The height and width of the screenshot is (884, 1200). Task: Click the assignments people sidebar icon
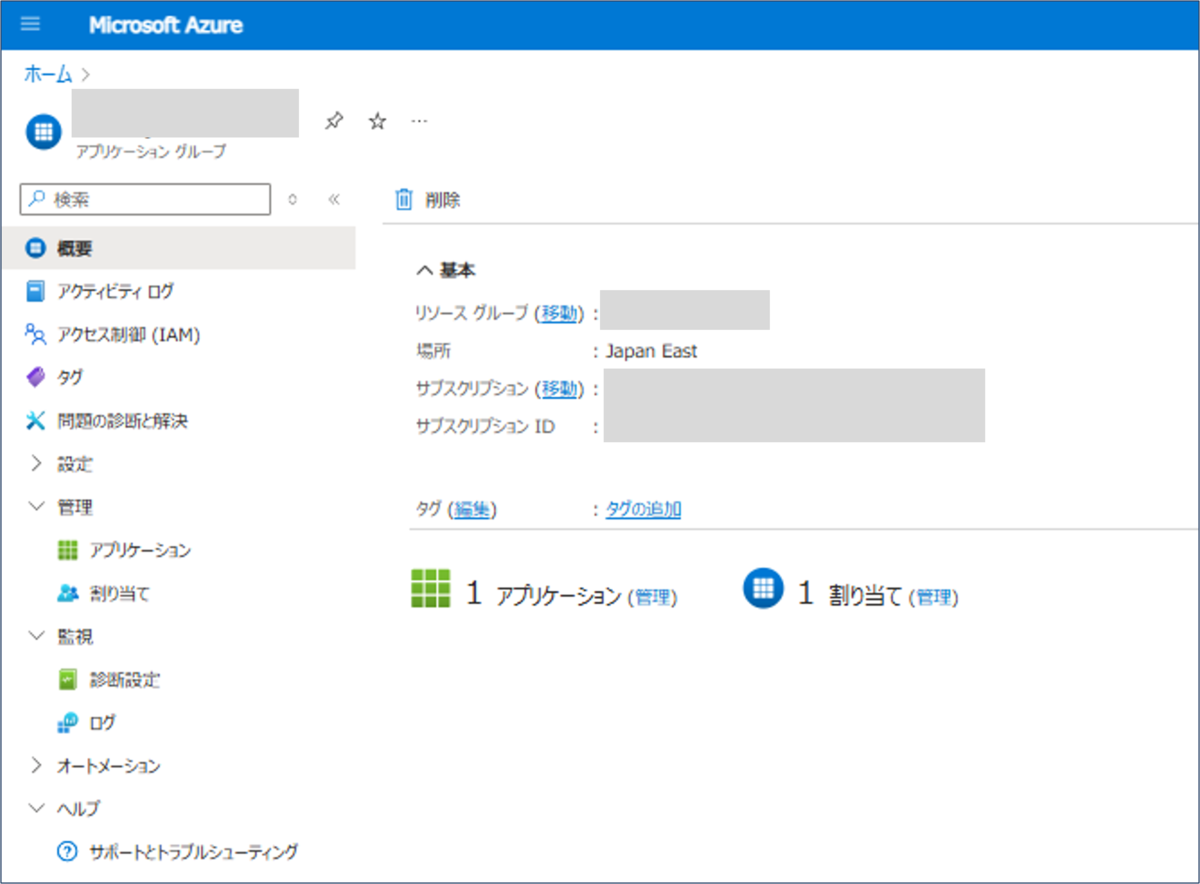[68, 593]
